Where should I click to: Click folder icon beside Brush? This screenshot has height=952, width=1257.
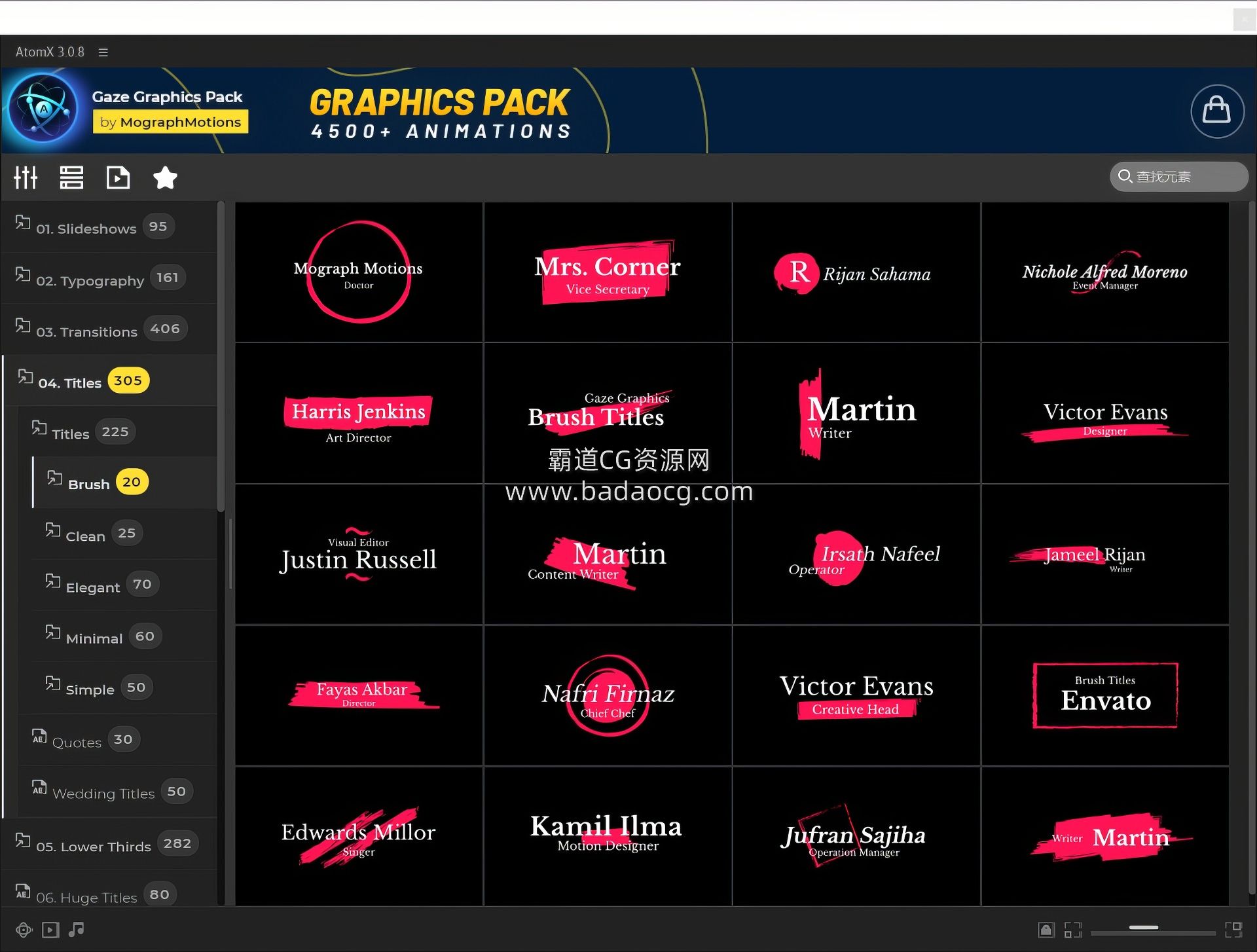click(54, 478)
